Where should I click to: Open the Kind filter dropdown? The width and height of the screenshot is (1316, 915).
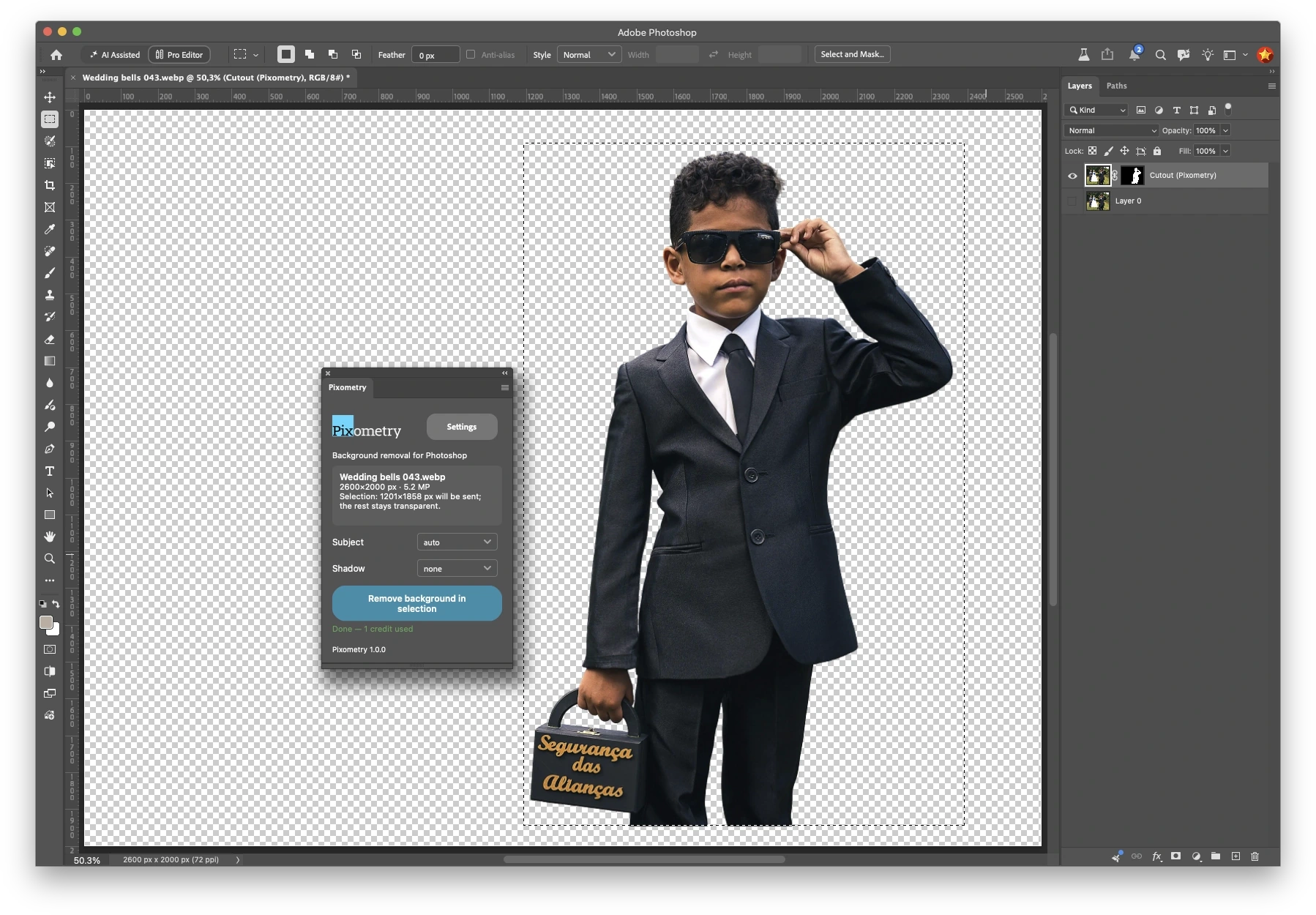1096,110
